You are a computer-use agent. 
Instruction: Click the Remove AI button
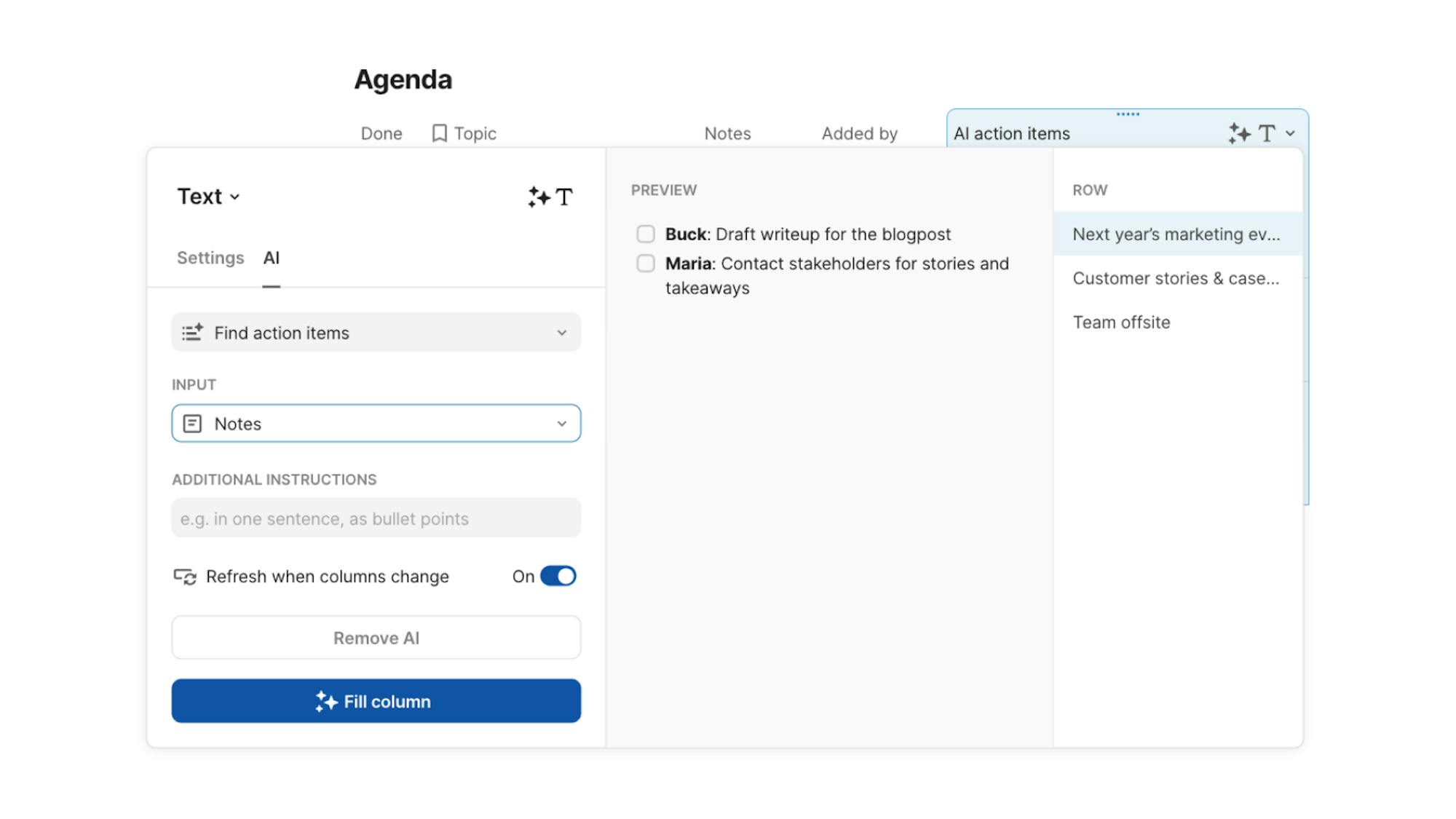pos(376,638)
